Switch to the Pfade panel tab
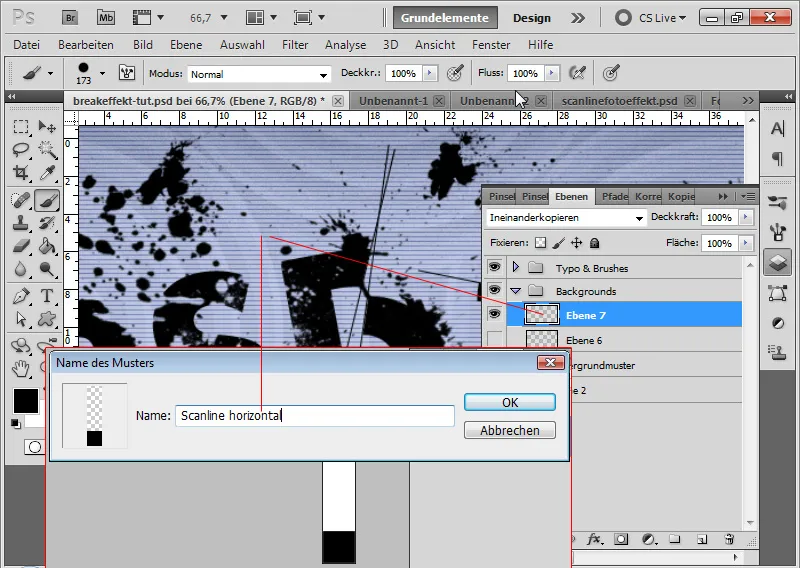The width and height of the screenshot is (800, 568). click(614, 196)
